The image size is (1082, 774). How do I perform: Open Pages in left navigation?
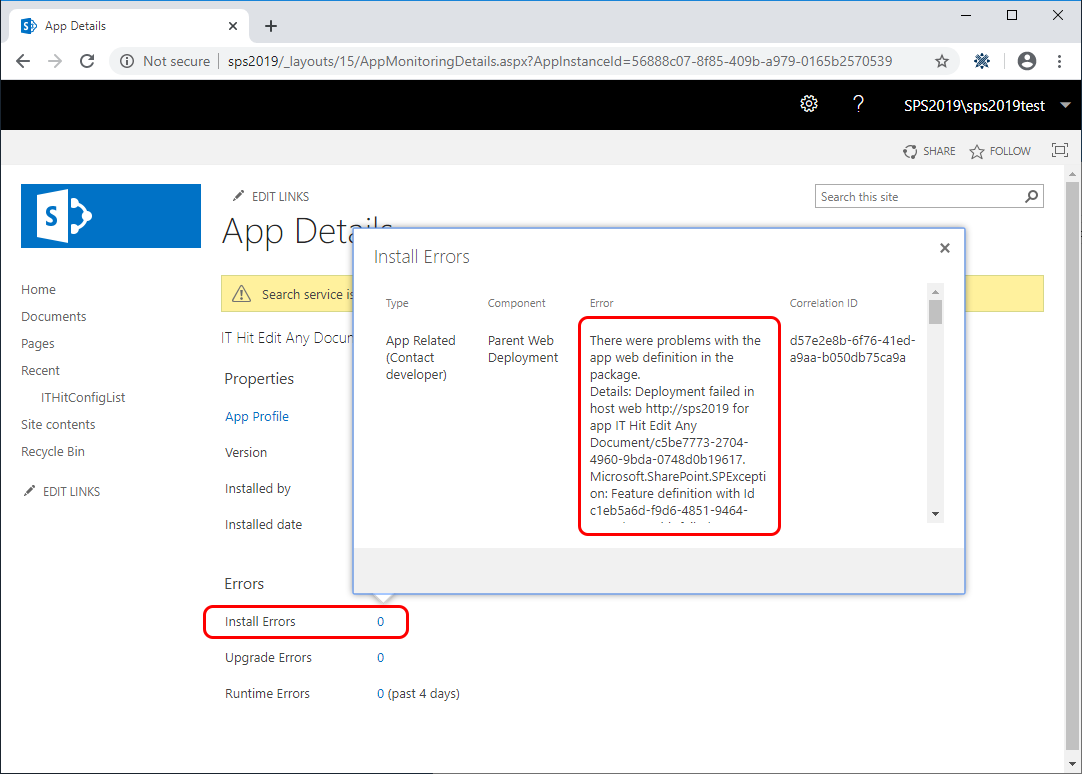37,344
